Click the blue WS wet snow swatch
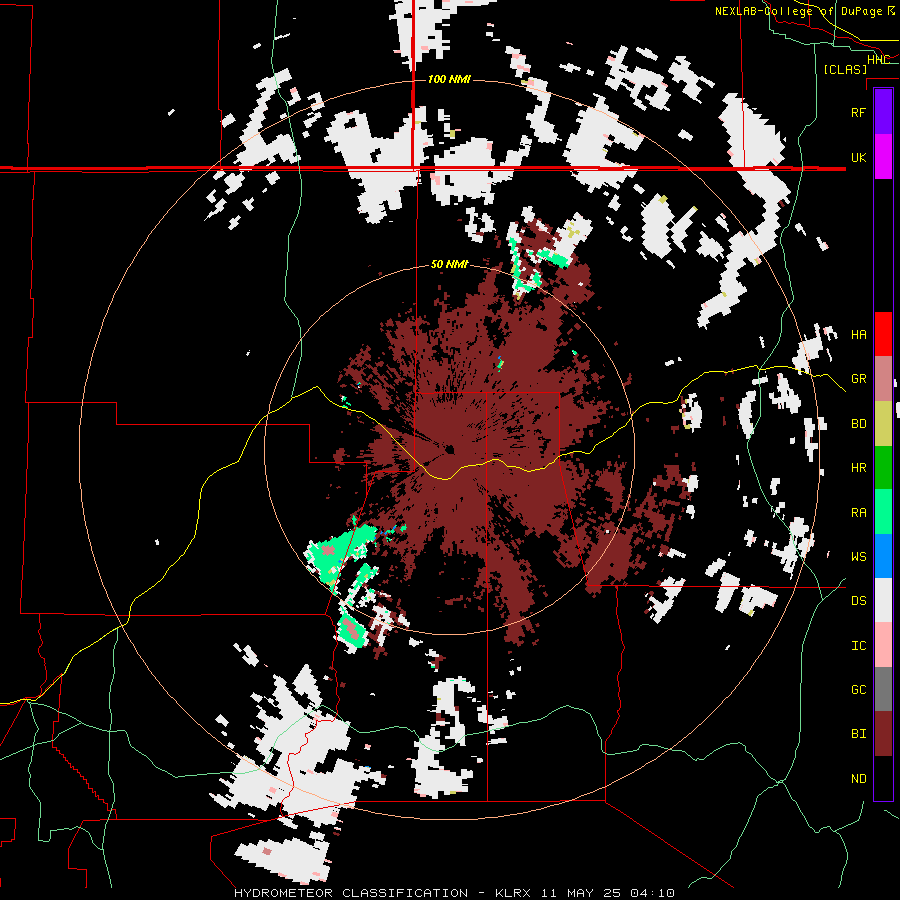900x900 pixels. [883, 556]
